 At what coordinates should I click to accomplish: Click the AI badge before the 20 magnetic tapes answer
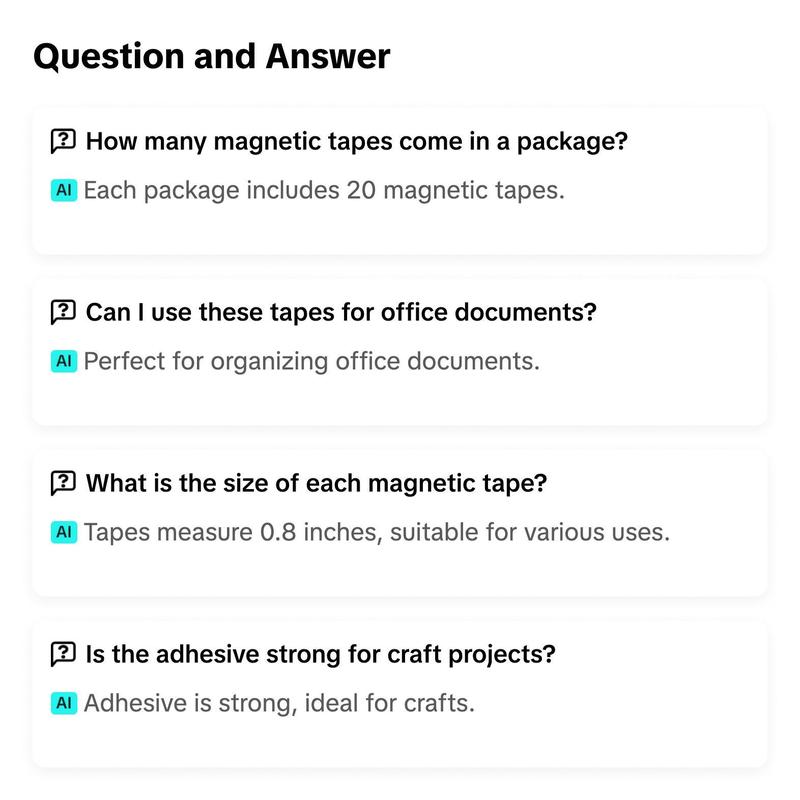[64, 190]
